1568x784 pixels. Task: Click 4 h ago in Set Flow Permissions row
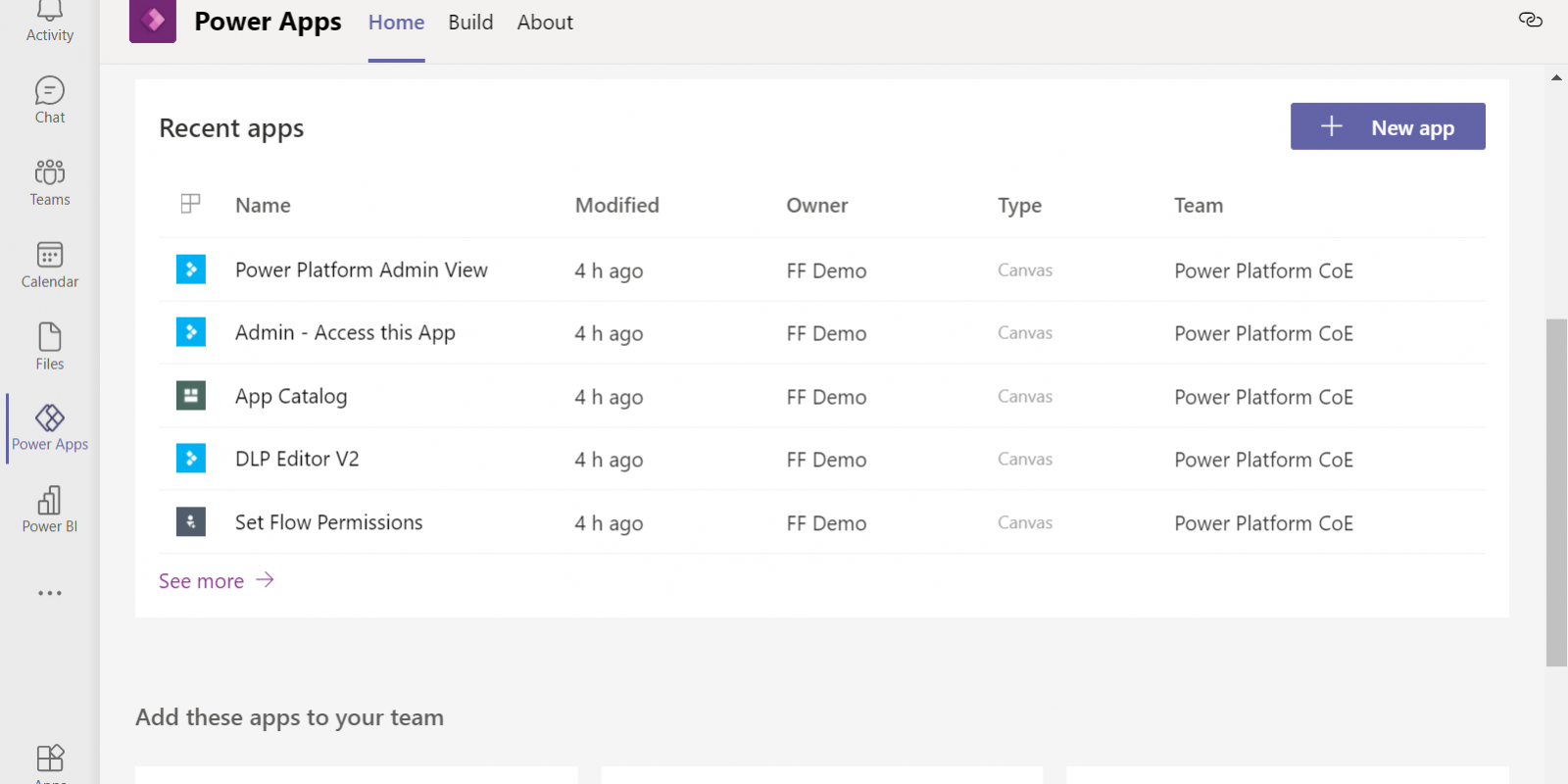[609, 524]
